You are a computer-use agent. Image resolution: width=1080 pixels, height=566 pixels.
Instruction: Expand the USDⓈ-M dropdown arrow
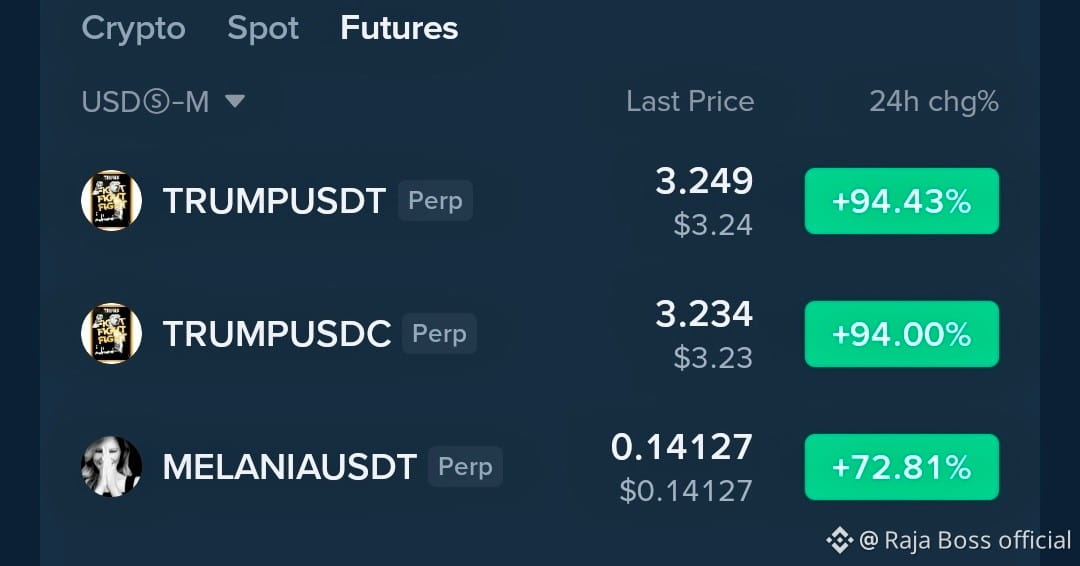click(x=235, y=101)
